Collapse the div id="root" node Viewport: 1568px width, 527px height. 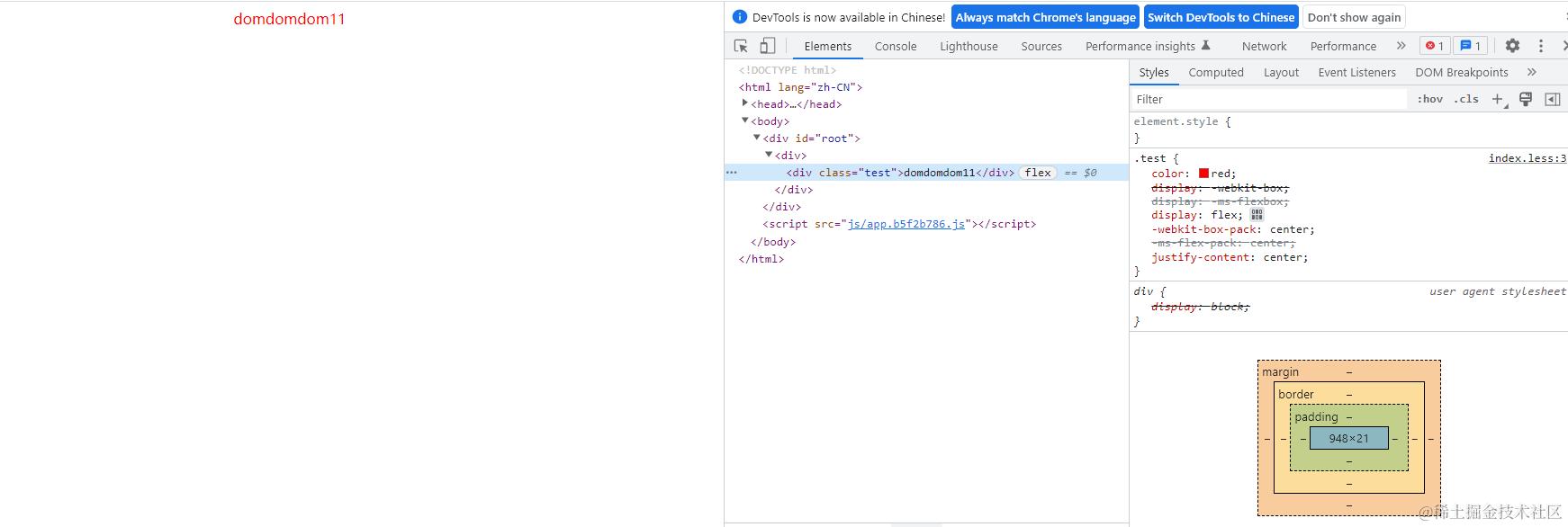click(757, 138)
